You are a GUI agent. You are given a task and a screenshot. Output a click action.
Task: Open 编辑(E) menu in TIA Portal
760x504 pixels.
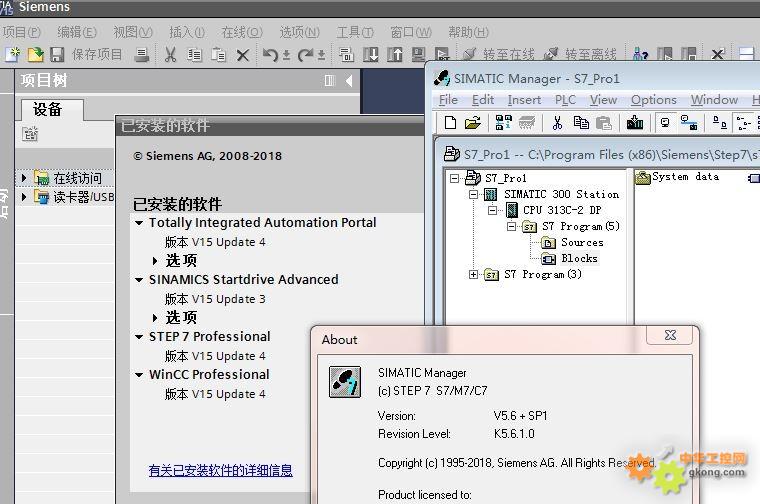[77, 32]
